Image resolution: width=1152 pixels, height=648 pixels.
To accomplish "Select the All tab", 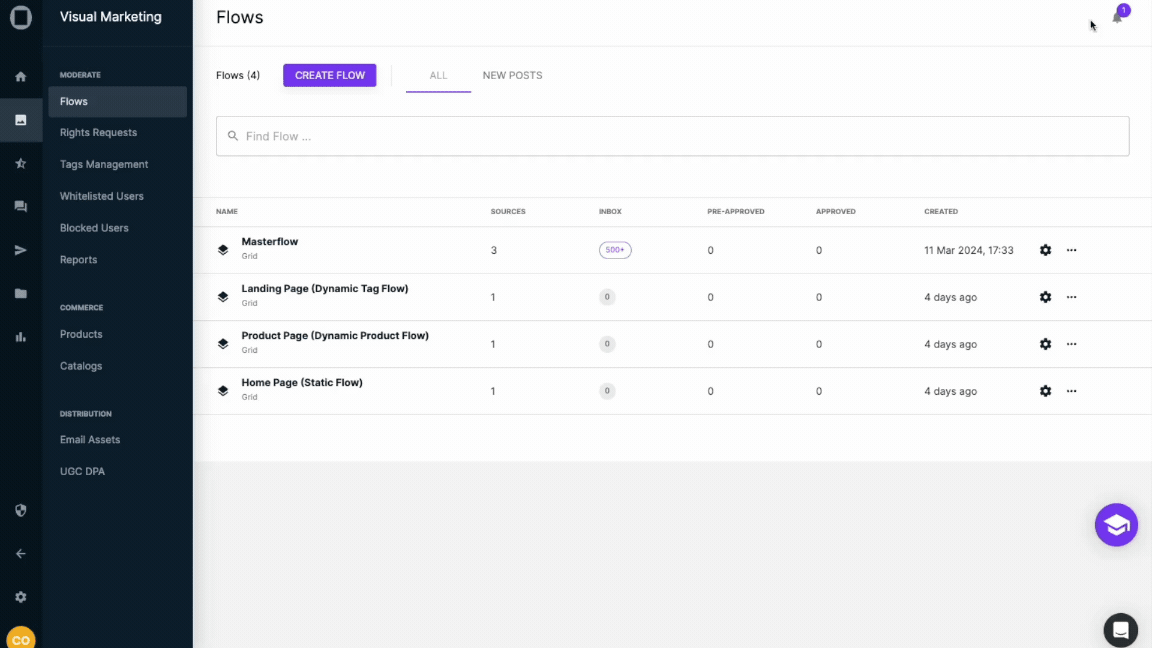I will tap(438, 76).
